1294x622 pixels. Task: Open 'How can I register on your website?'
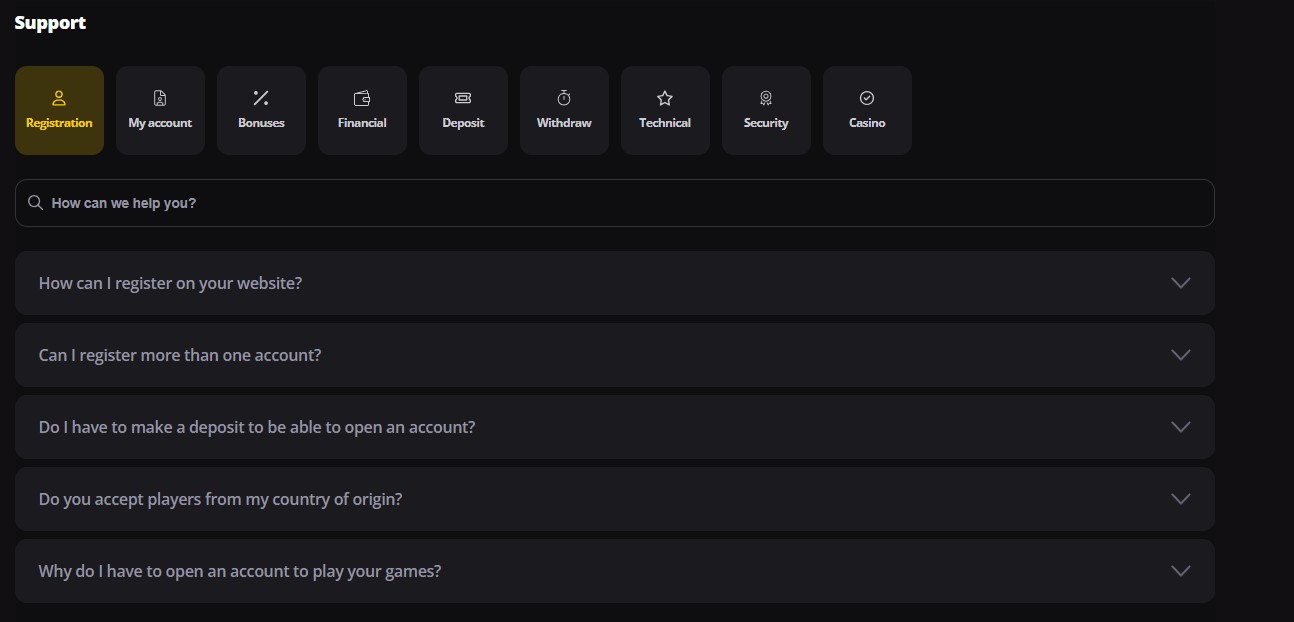[615, 283]
